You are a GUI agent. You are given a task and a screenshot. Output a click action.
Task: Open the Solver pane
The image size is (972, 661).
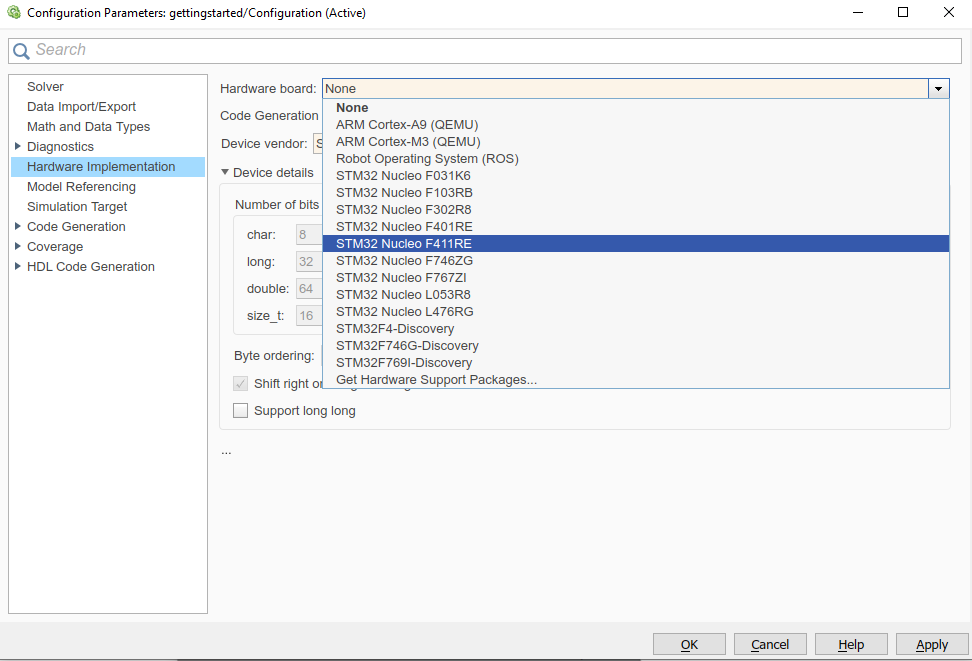tap(45, 87)
